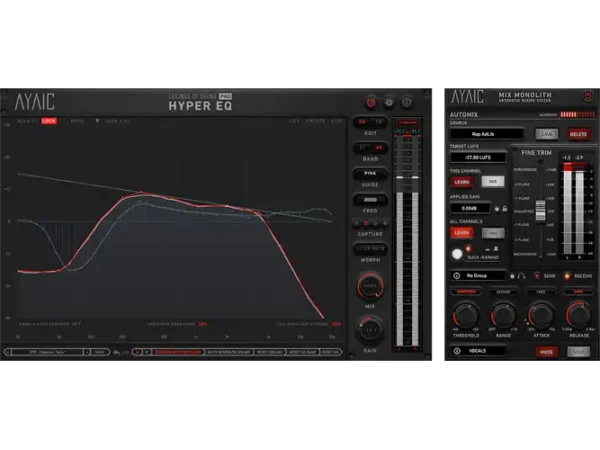Select the right red Band option

tap(378, 148)
